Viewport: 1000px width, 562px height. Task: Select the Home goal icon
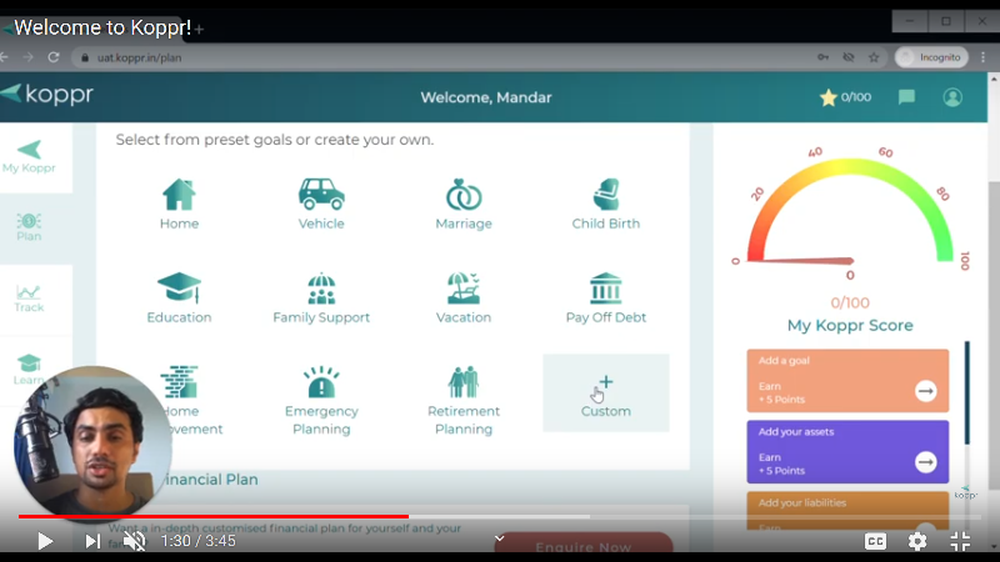(x=179, y=195)
